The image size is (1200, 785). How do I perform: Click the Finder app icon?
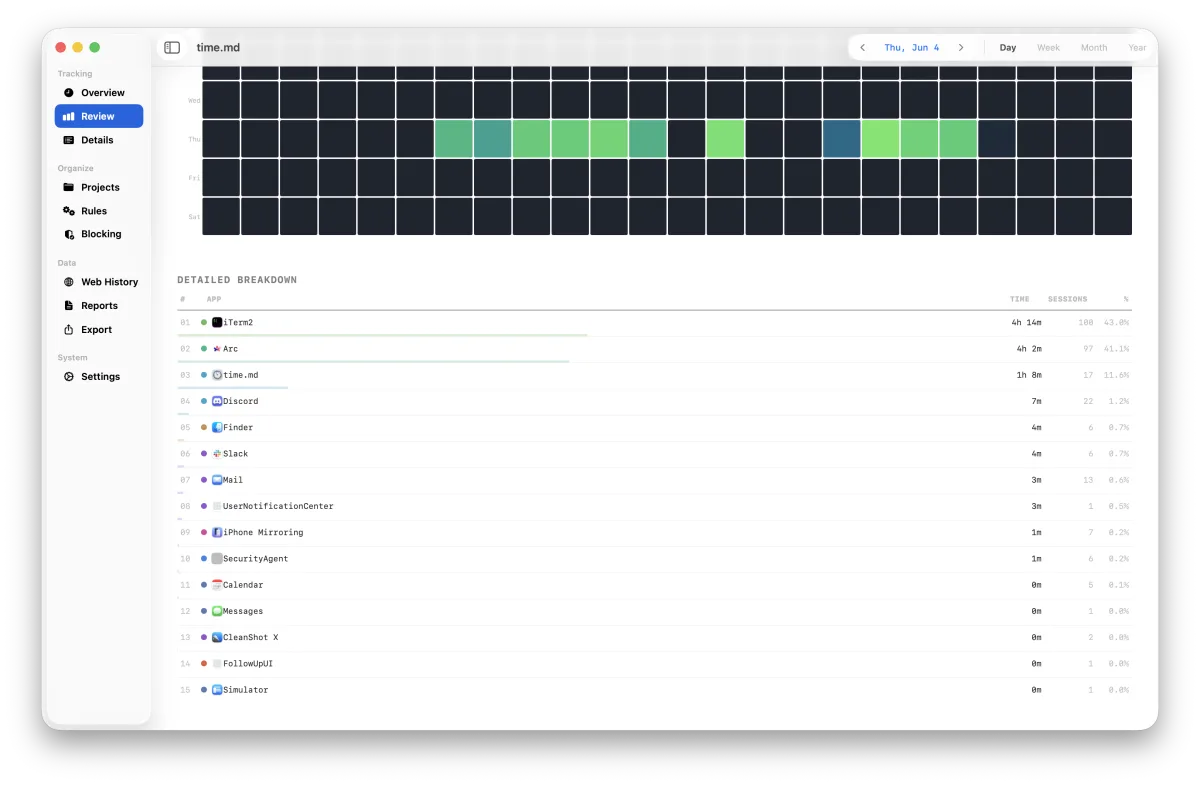(x=217, y=427)
